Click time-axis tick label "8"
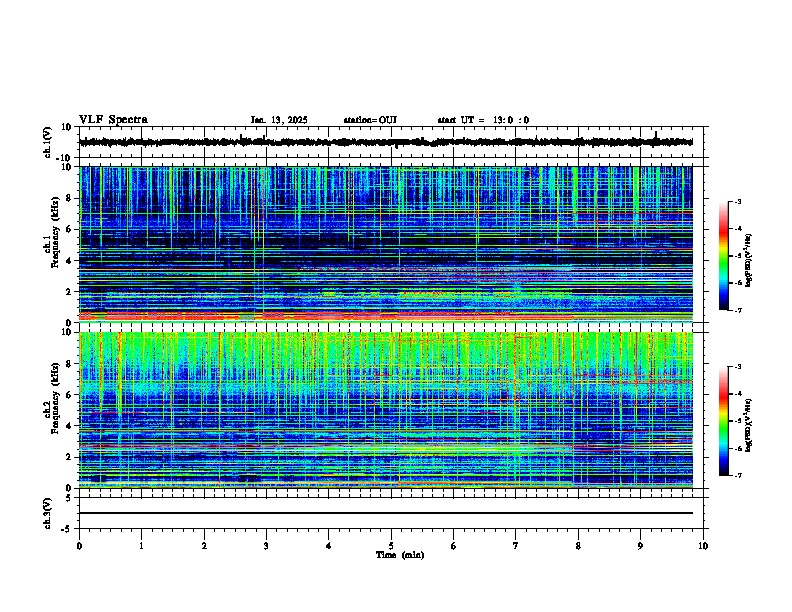The image size is (792, 612). click(x=578, y=546)
